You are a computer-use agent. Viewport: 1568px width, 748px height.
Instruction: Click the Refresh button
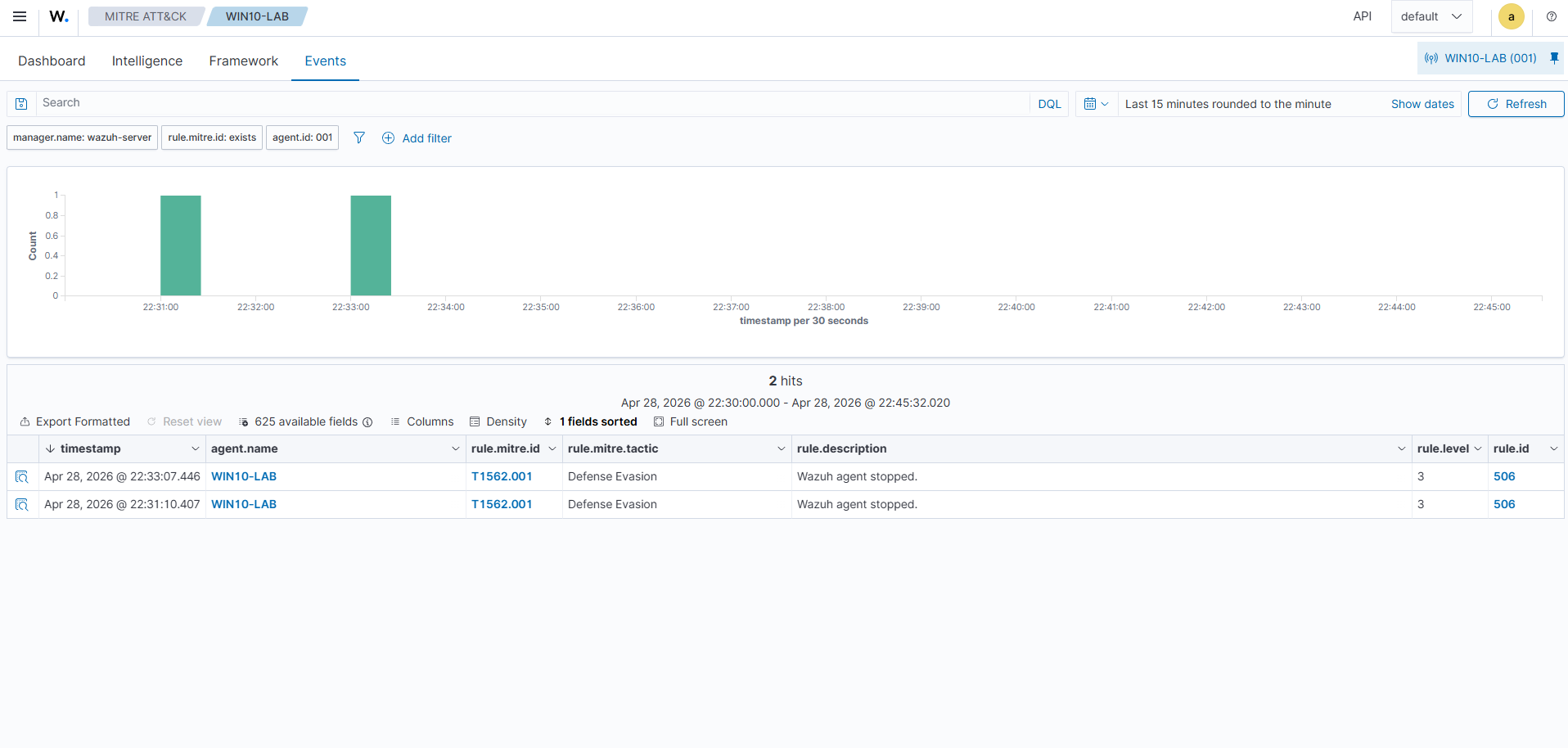1516,104
